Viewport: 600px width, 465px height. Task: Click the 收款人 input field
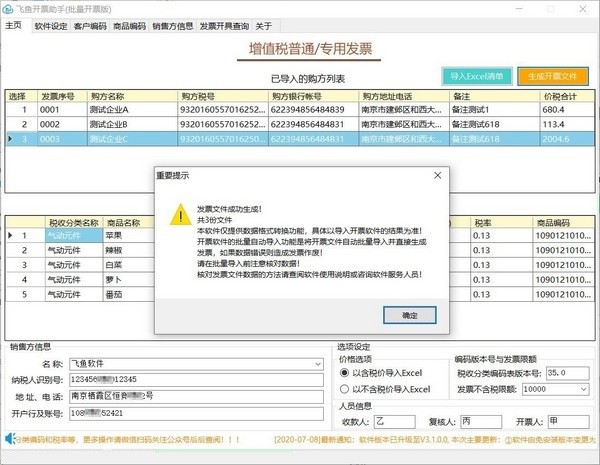pos(395,421)
